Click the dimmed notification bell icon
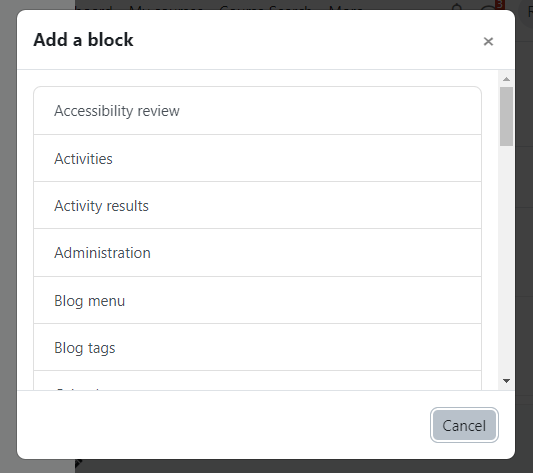 click(x=458, y=6)
